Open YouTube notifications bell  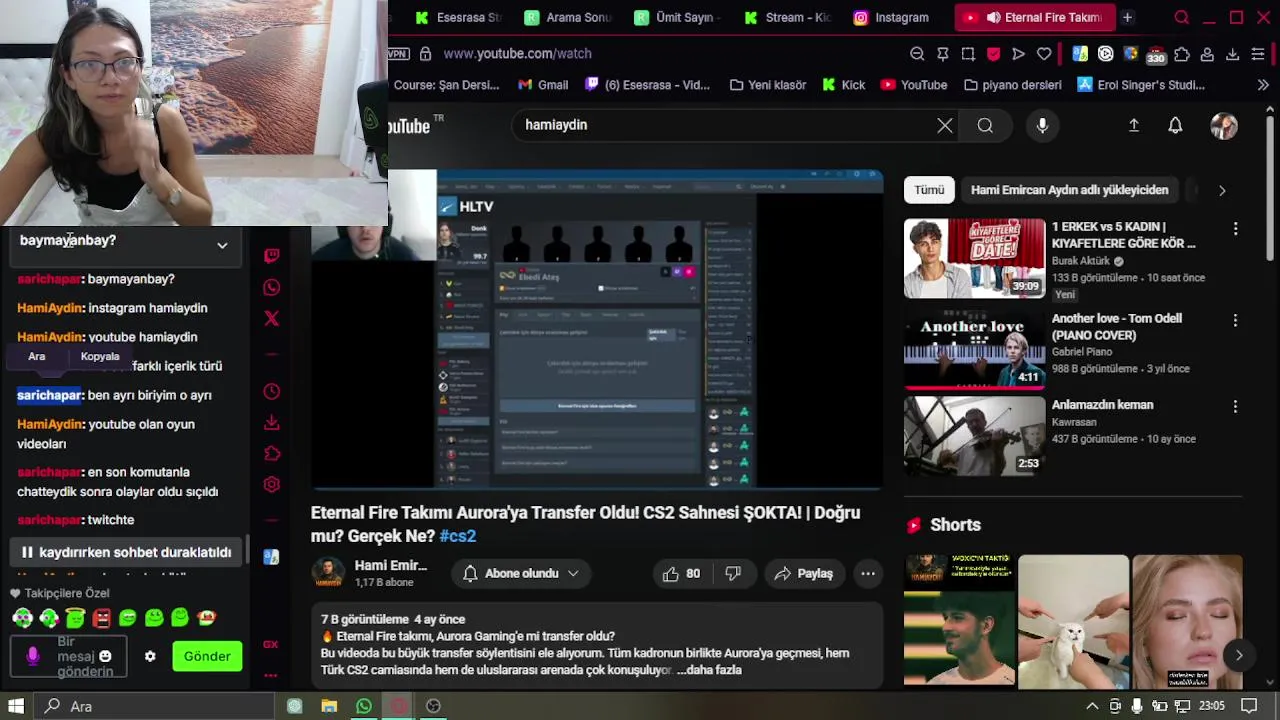click(1175, 125)
